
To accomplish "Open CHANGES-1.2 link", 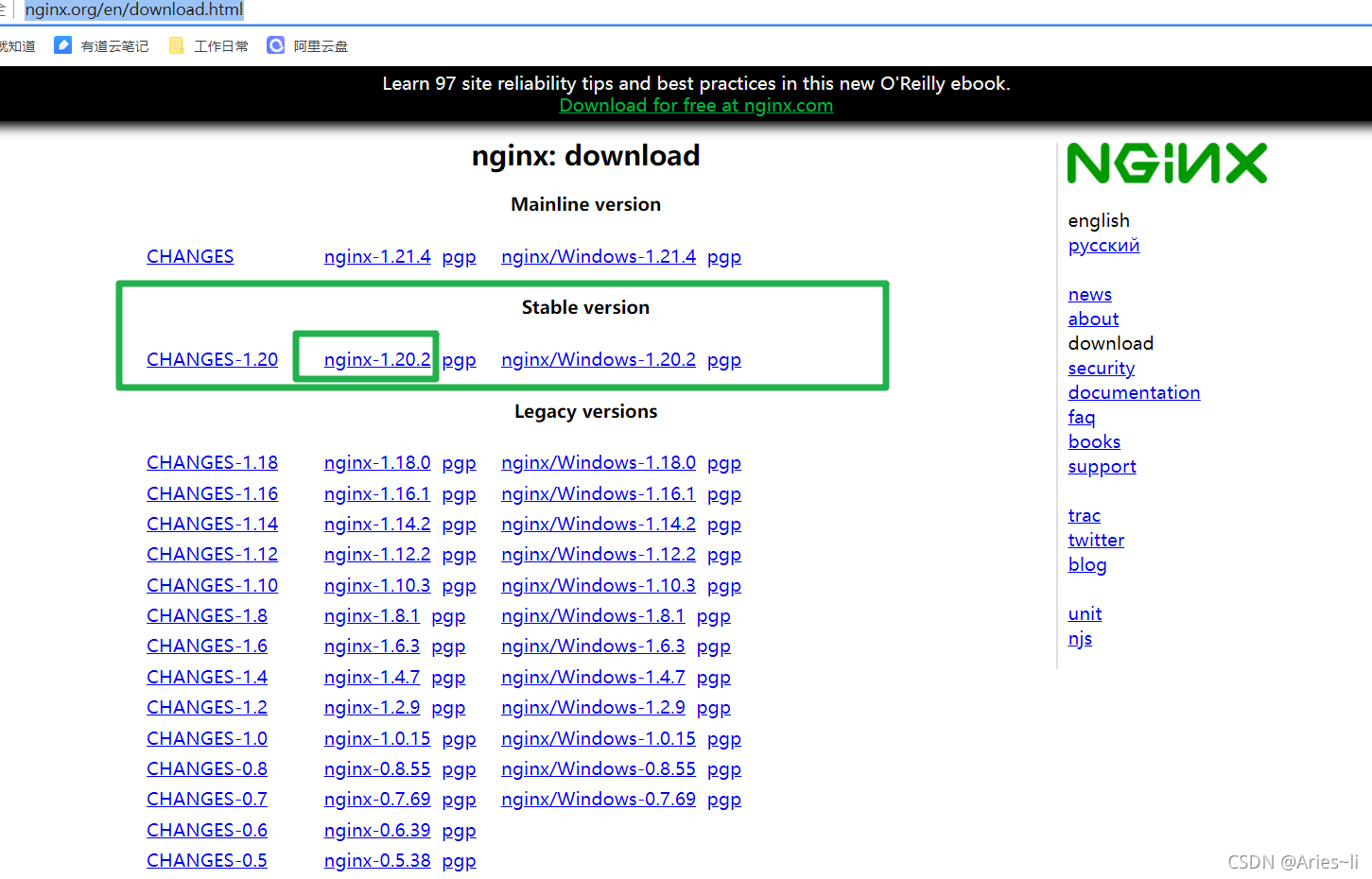I will [207, 707].
